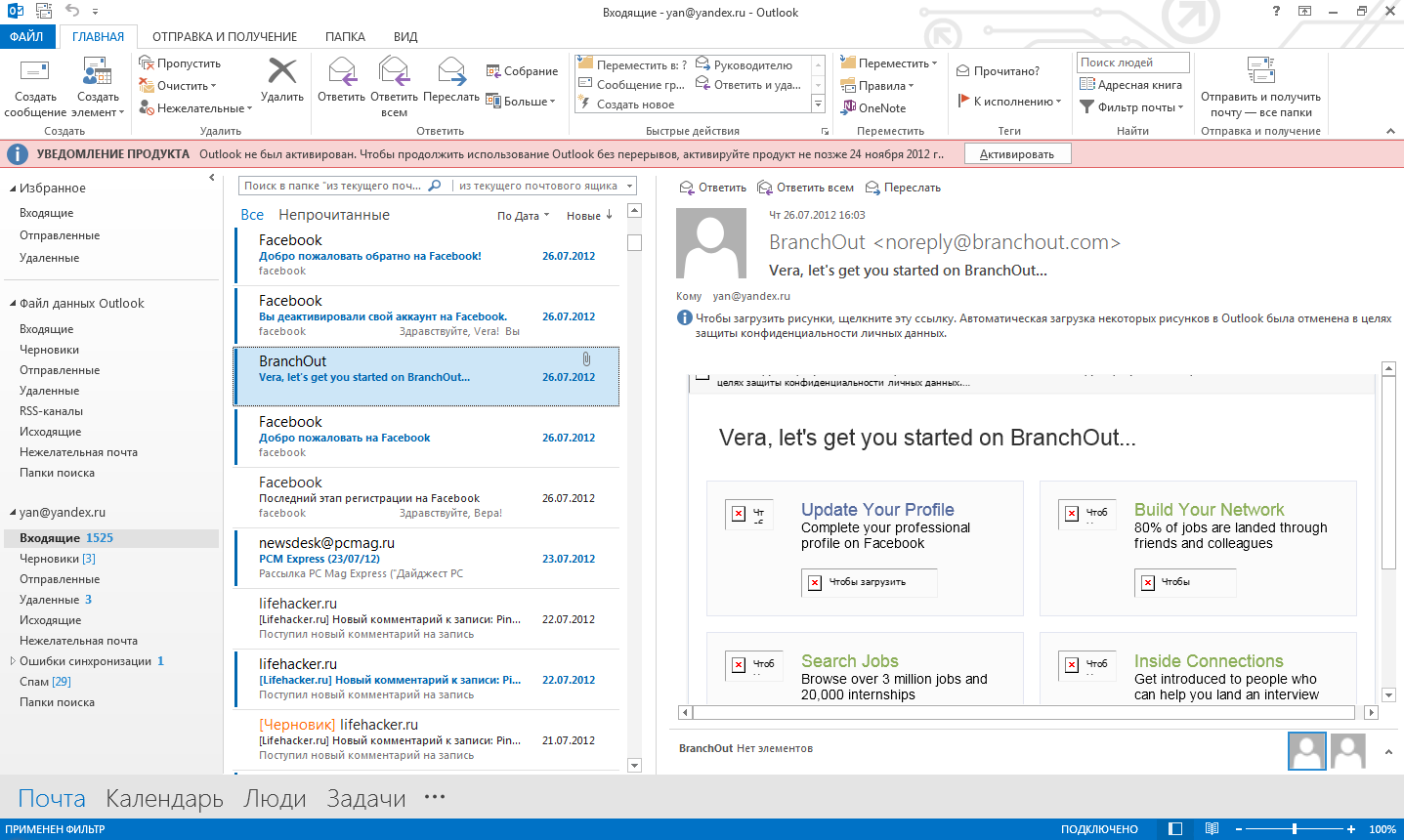Switch to reading view in status bar
1404x840 pixels.
(x=1212, y=829)
